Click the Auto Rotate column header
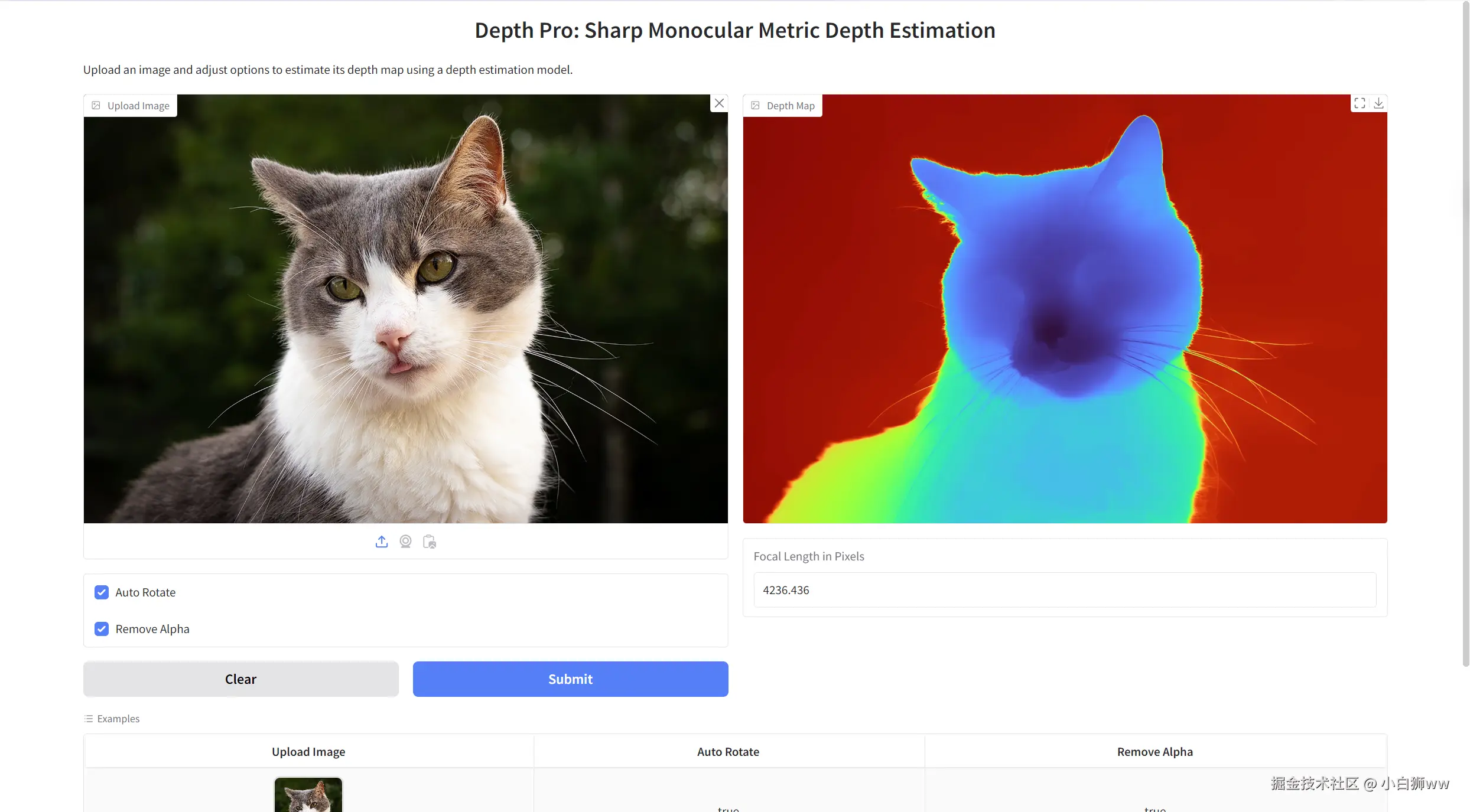1470x812 pixels. tap(728, 752)
